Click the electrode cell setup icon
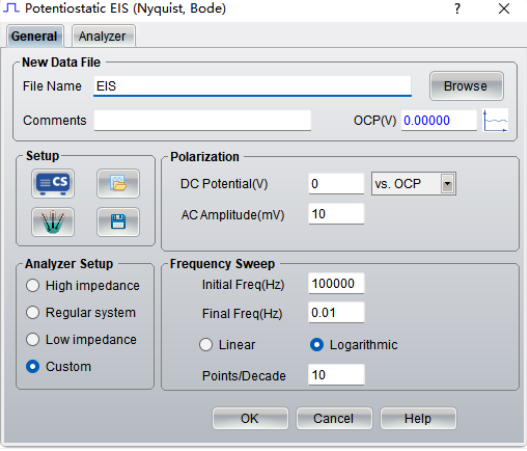Viewport: 527px width, 451px height. 53,222
